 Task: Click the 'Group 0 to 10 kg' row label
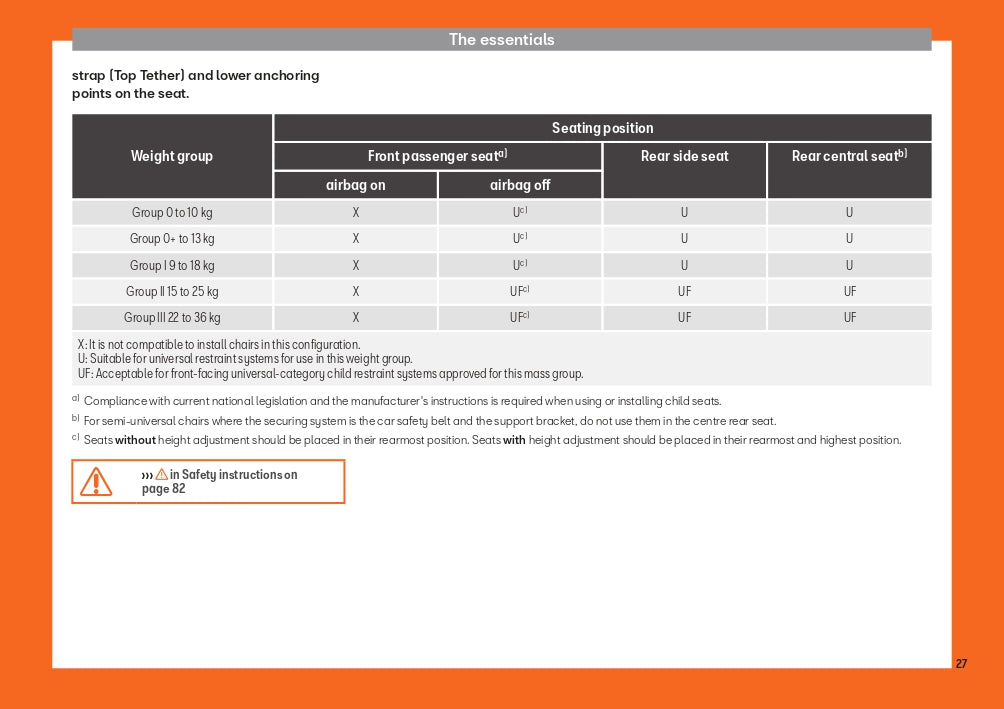click(172, 213)
